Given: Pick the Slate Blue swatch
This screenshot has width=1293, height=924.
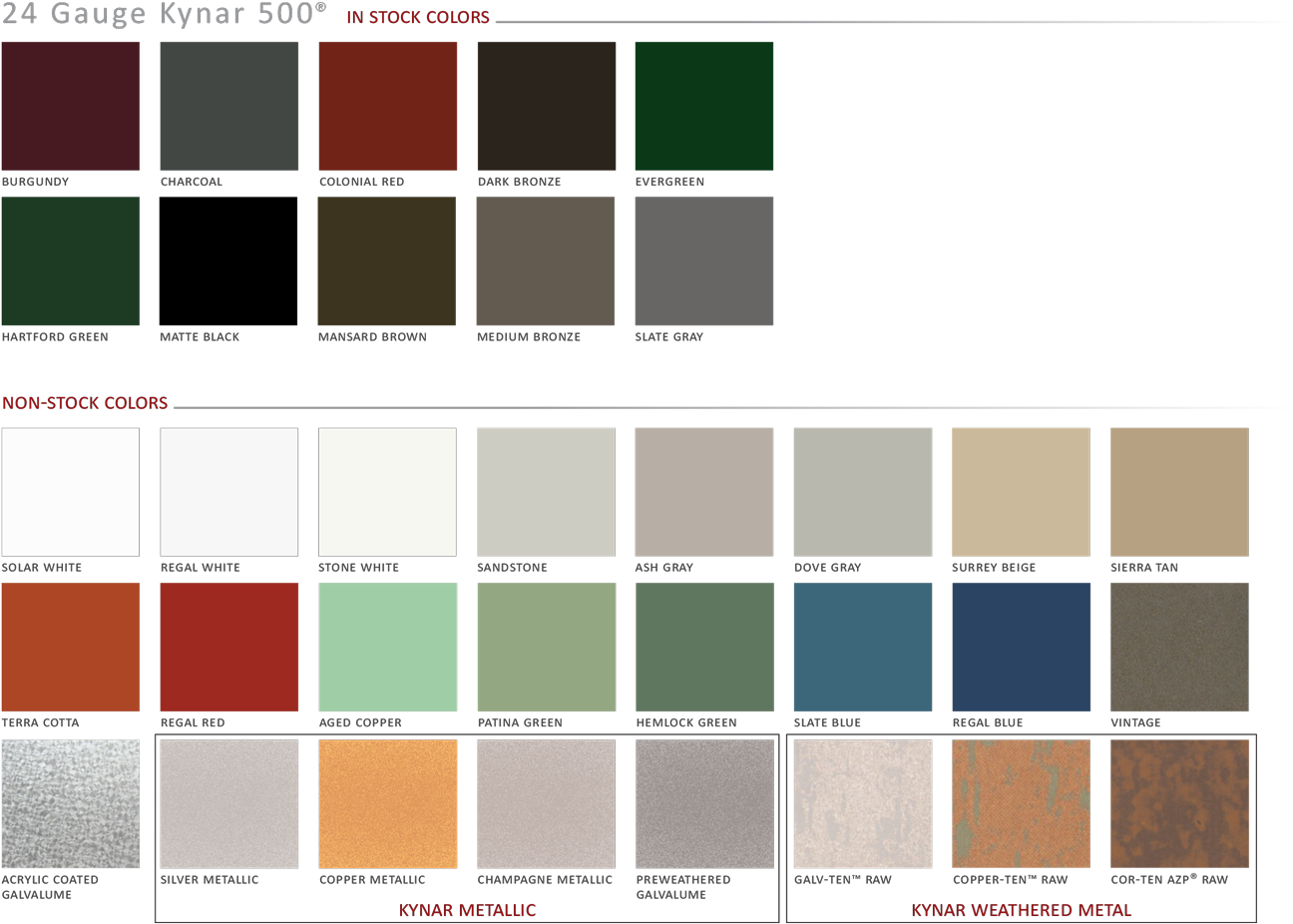Looking at the screenshot, I should click(x=863, y=648).
